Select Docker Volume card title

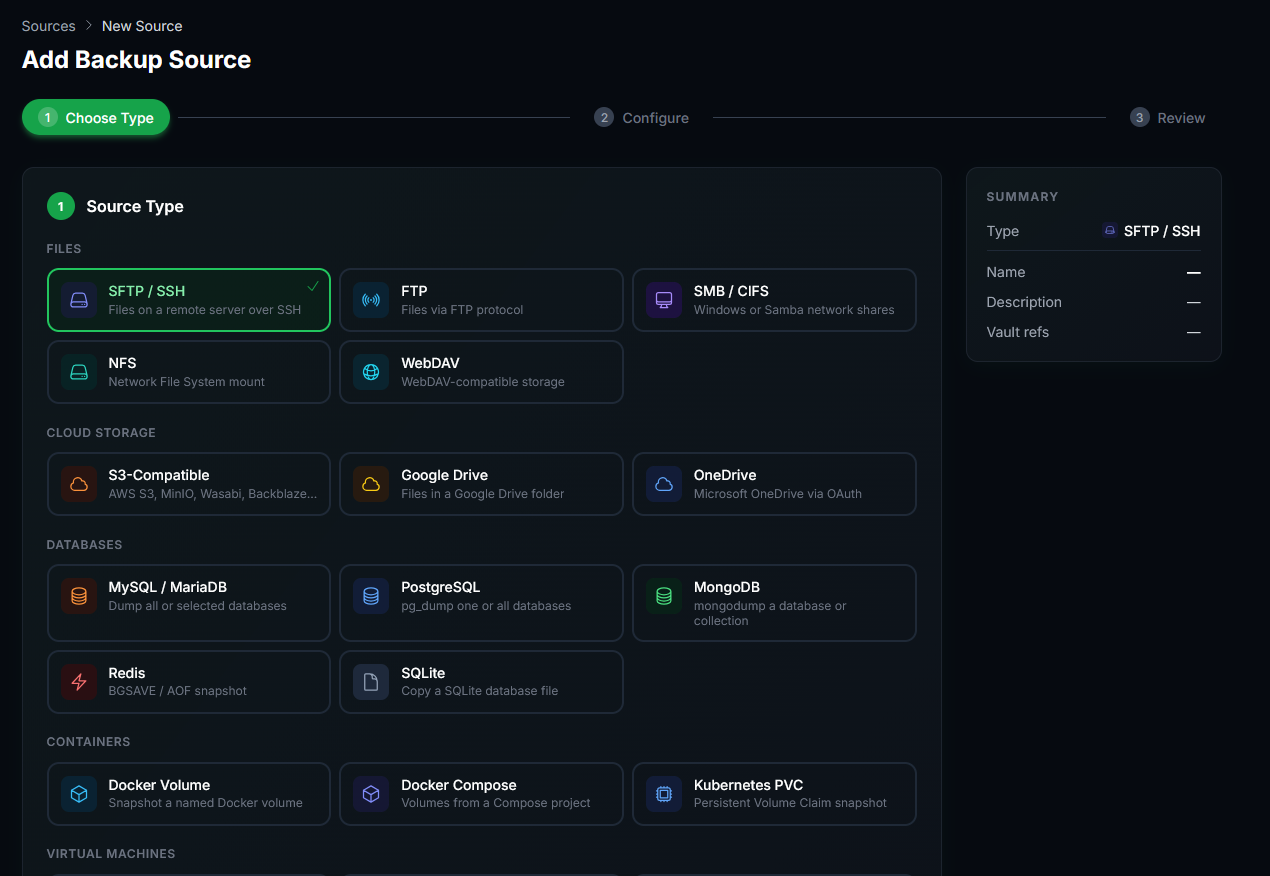(x=159, y=785)
